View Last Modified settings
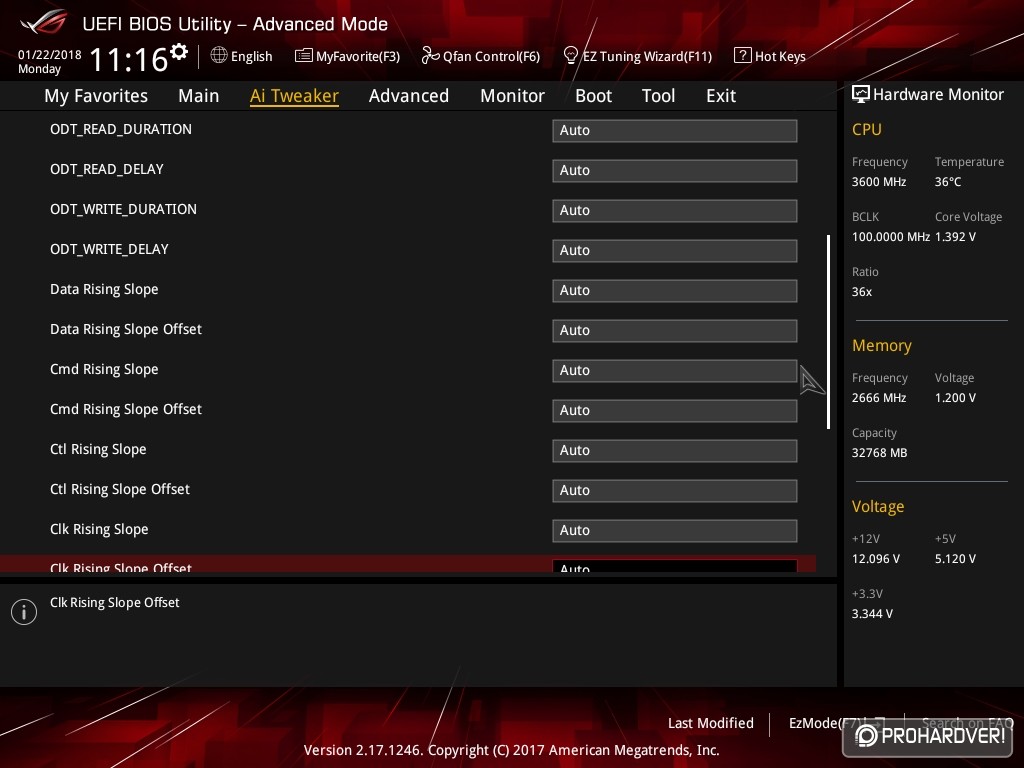 711,723
